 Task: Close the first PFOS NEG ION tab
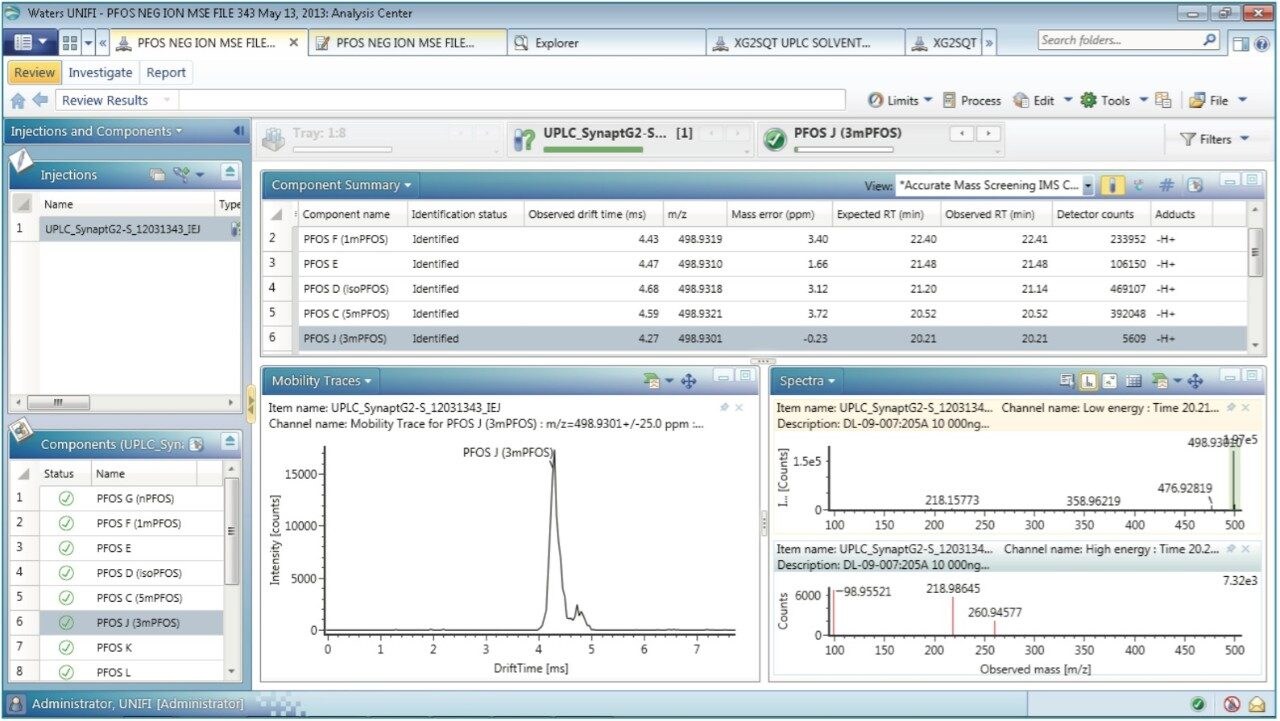point(293,43)
